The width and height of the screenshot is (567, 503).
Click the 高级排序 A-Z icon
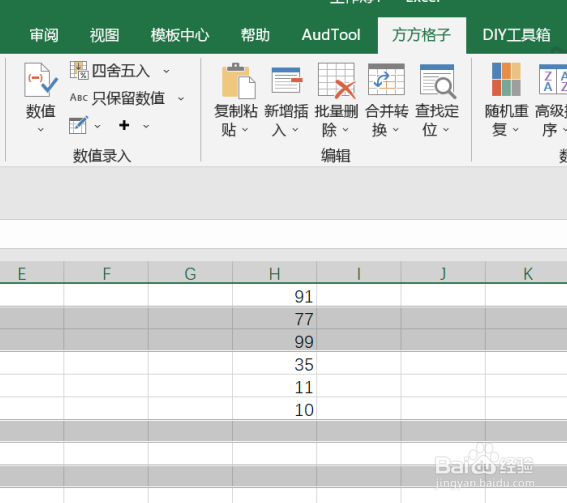tap(553, 79)
